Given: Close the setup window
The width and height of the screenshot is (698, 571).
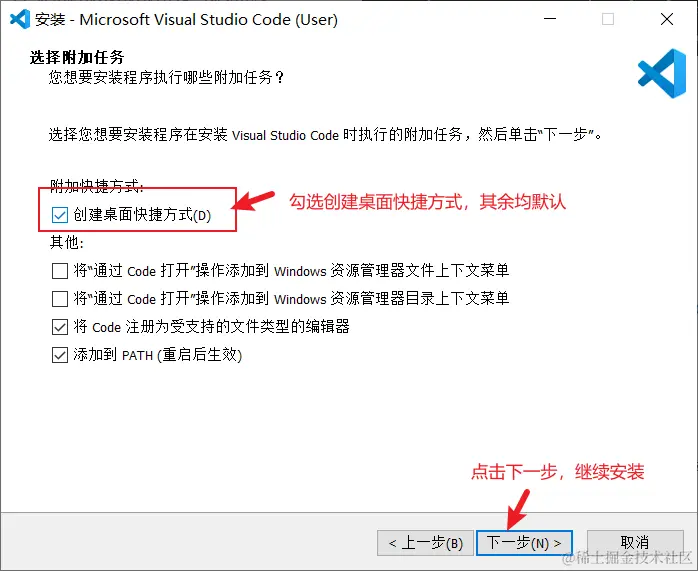Looking at the screenshot, I should click(x=667, y=19).
